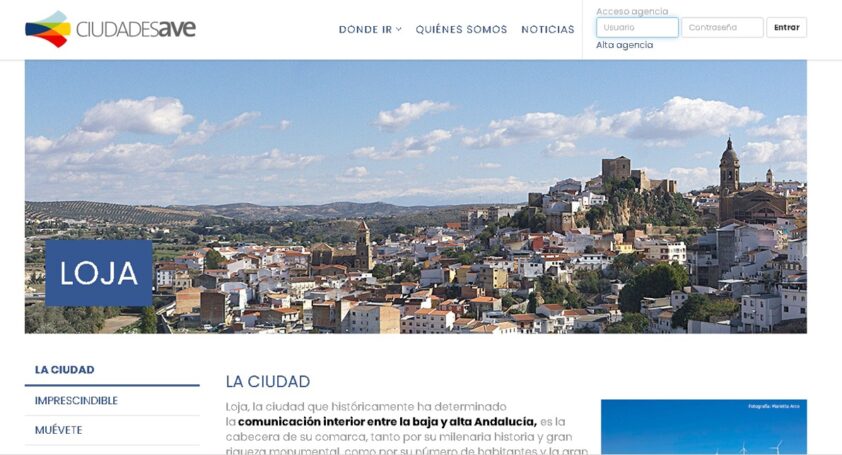Expand the chevron next to DONDE IR
Viewport: 842px width, 455px height.
(x=399, y=29)
